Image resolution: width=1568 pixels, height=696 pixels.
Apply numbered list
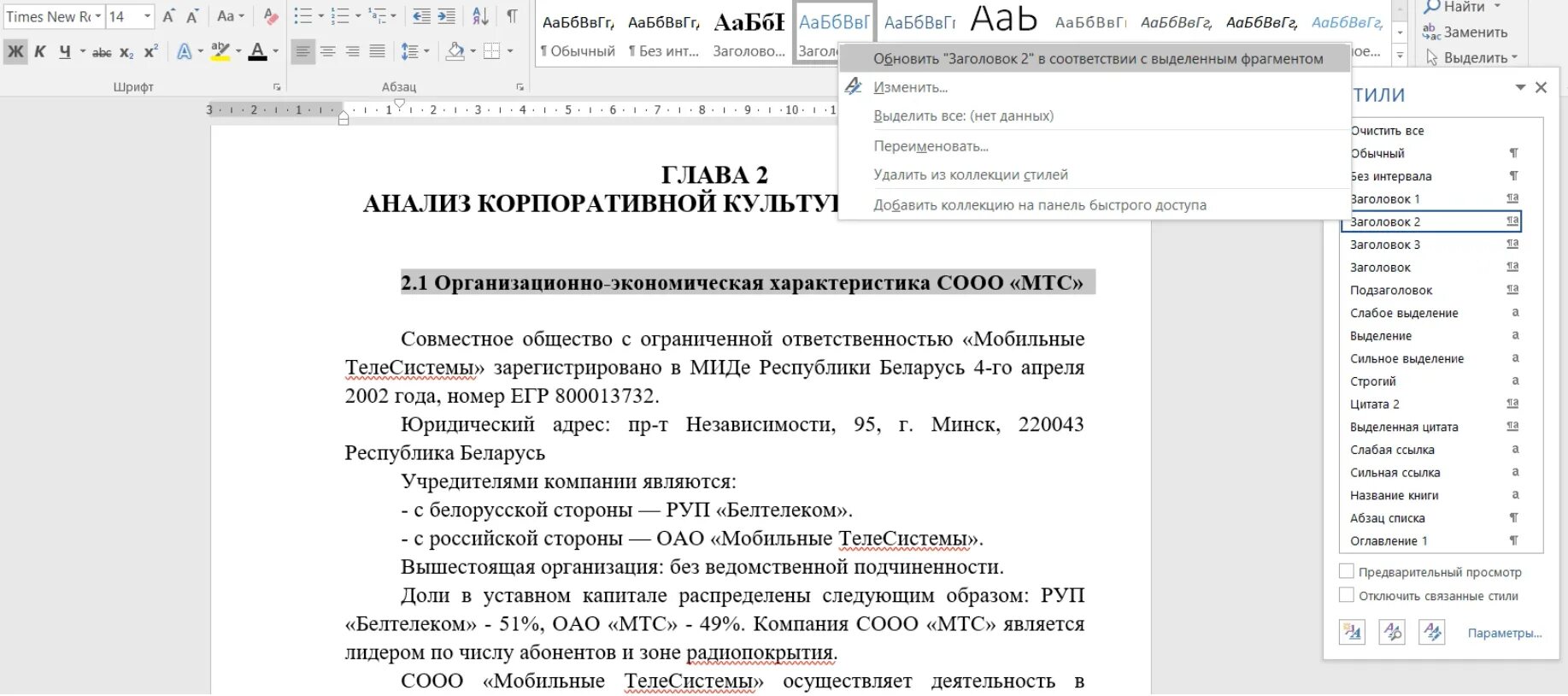click(340, 16)
